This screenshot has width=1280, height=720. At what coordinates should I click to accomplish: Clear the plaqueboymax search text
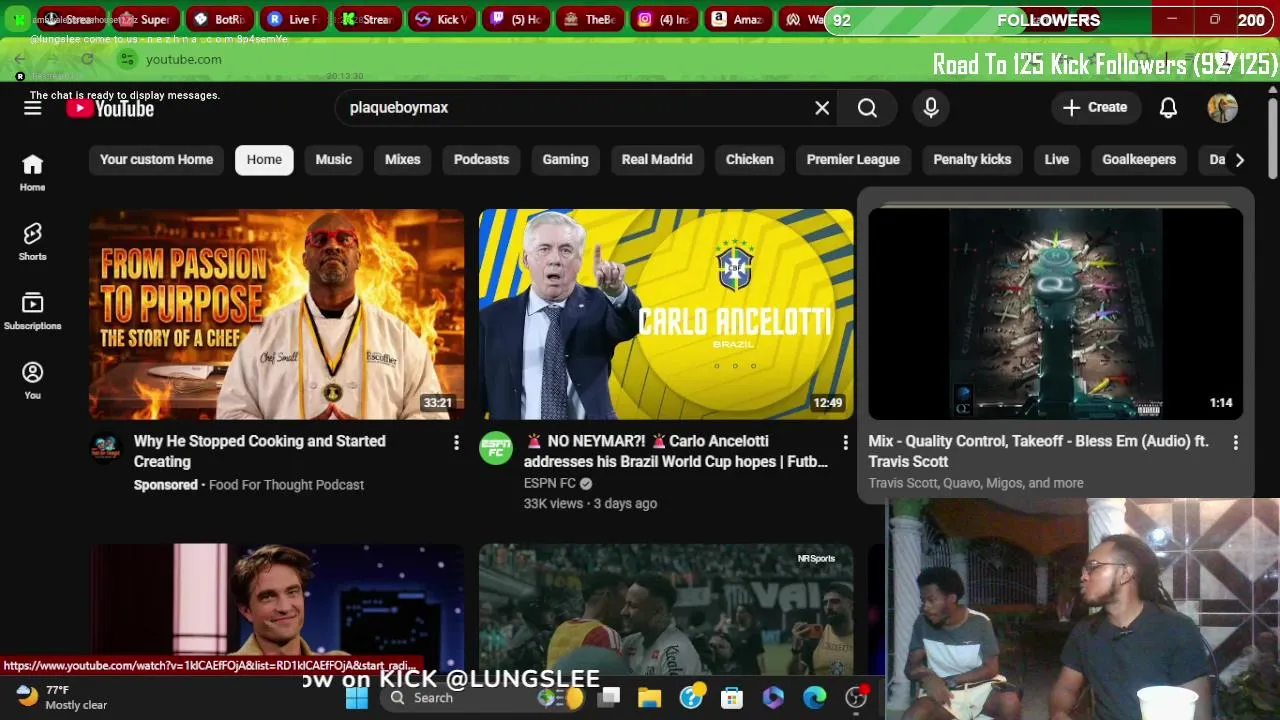click(x=822, y=108)
